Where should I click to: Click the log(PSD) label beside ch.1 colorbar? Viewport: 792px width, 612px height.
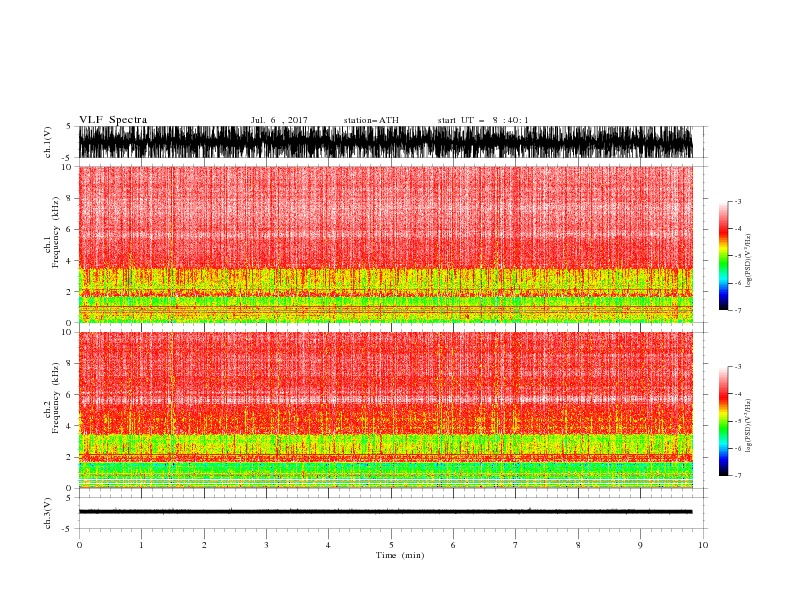coord(748,261)
